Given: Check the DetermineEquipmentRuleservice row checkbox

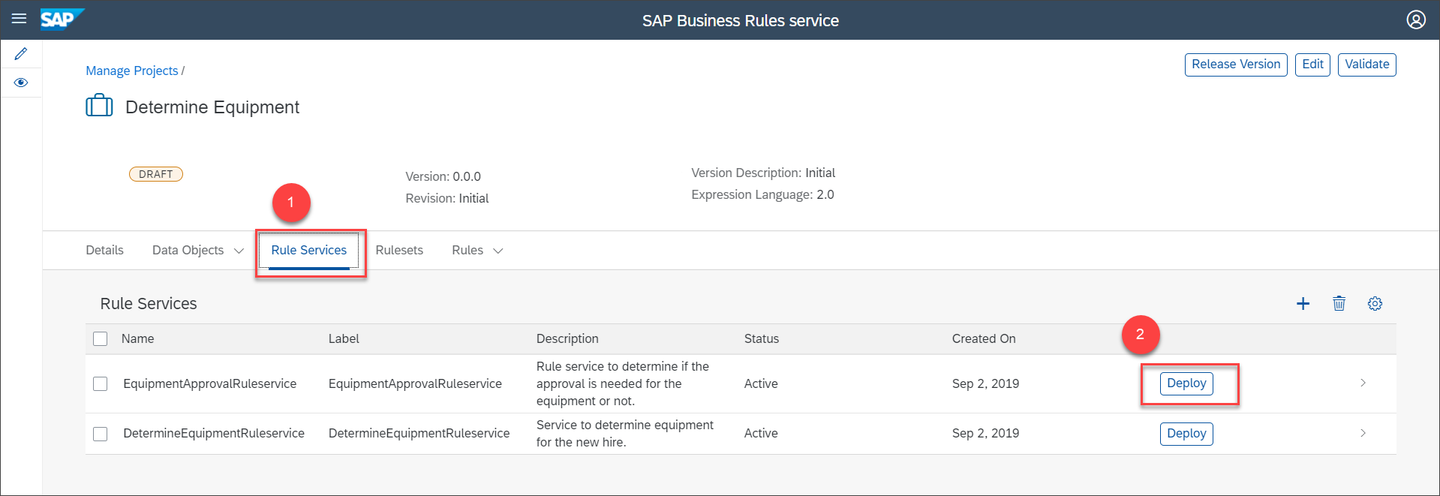Looking at the screenshot, I should coord(100,433).
